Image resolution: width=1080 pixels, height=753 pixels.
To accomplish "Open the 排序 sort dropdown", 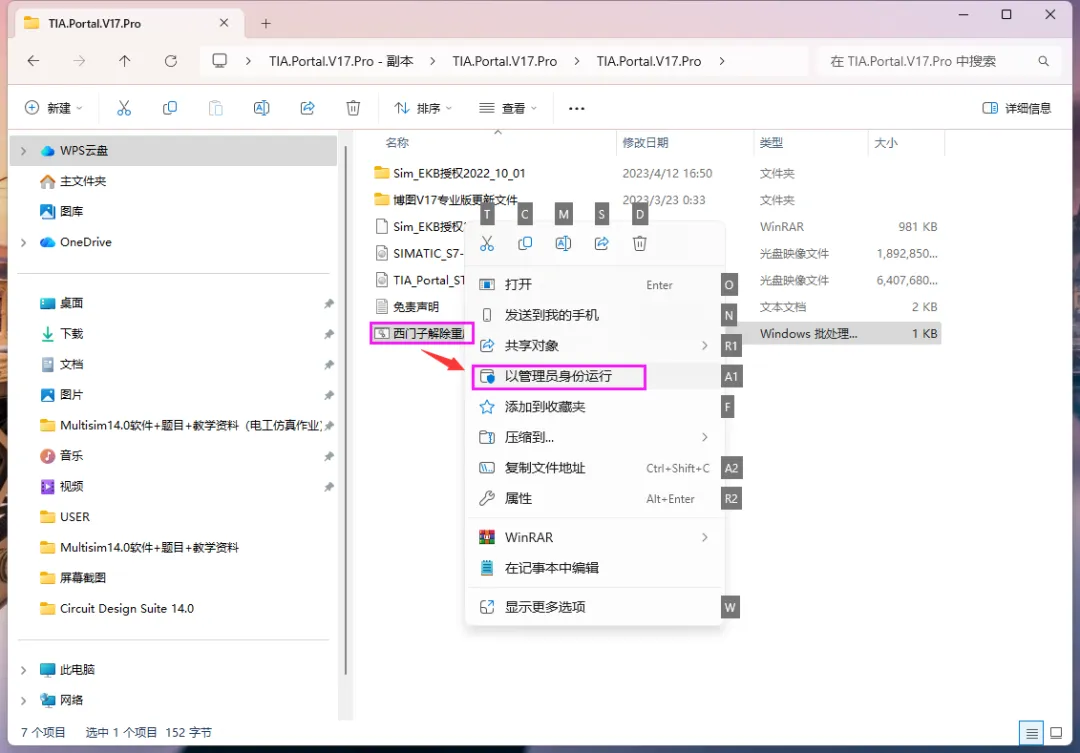I will pos(423,108).
